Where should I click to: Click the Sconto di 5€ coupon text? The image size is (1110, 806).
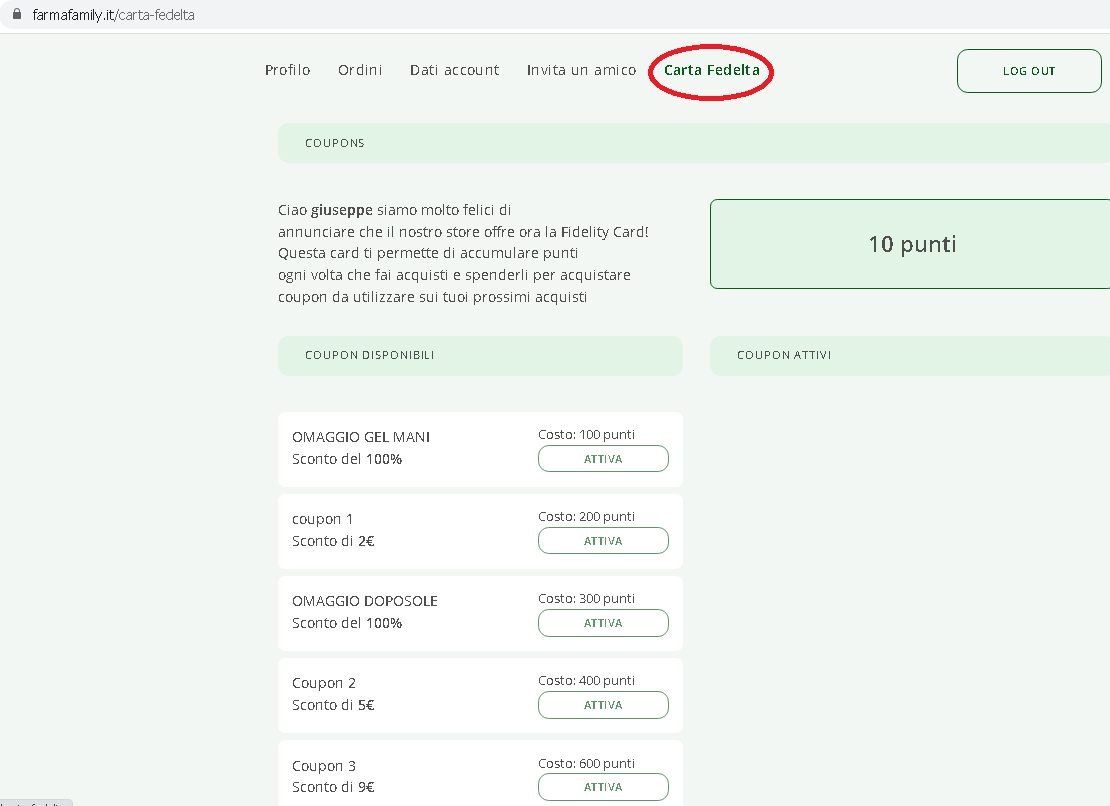pos(333,705)
